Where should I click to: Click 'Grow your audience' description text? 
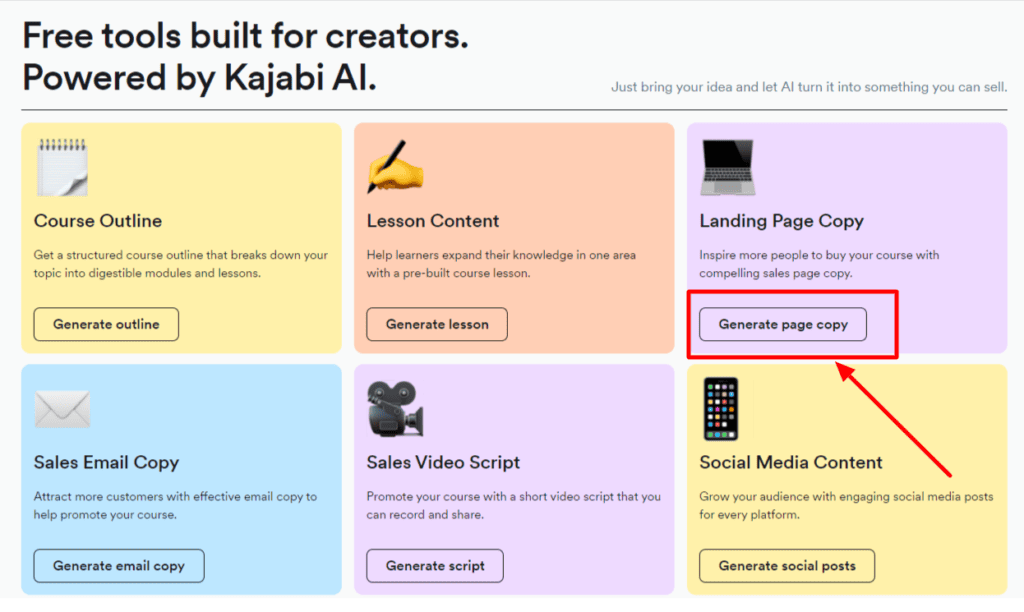point(846,506)
